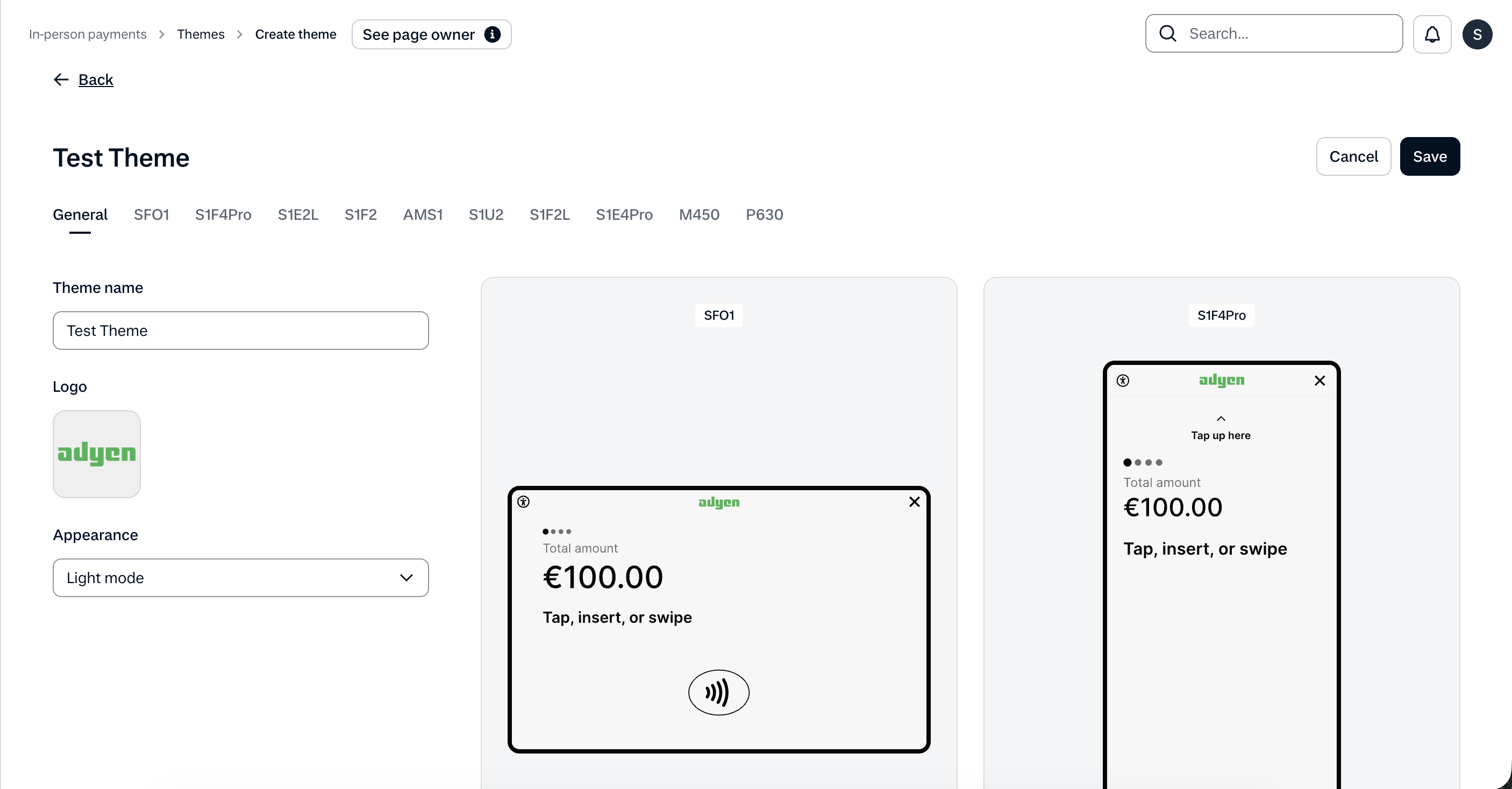
Task: Click the back arrow icon
Action: point(61,80)
